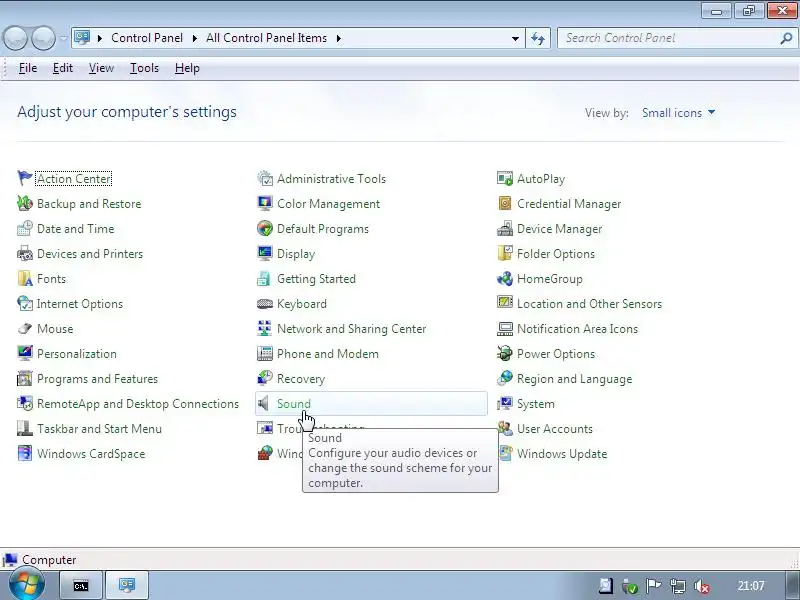
Task: Click the All Control Panel Items breadcrumb
Action: (x=266, y=38)
